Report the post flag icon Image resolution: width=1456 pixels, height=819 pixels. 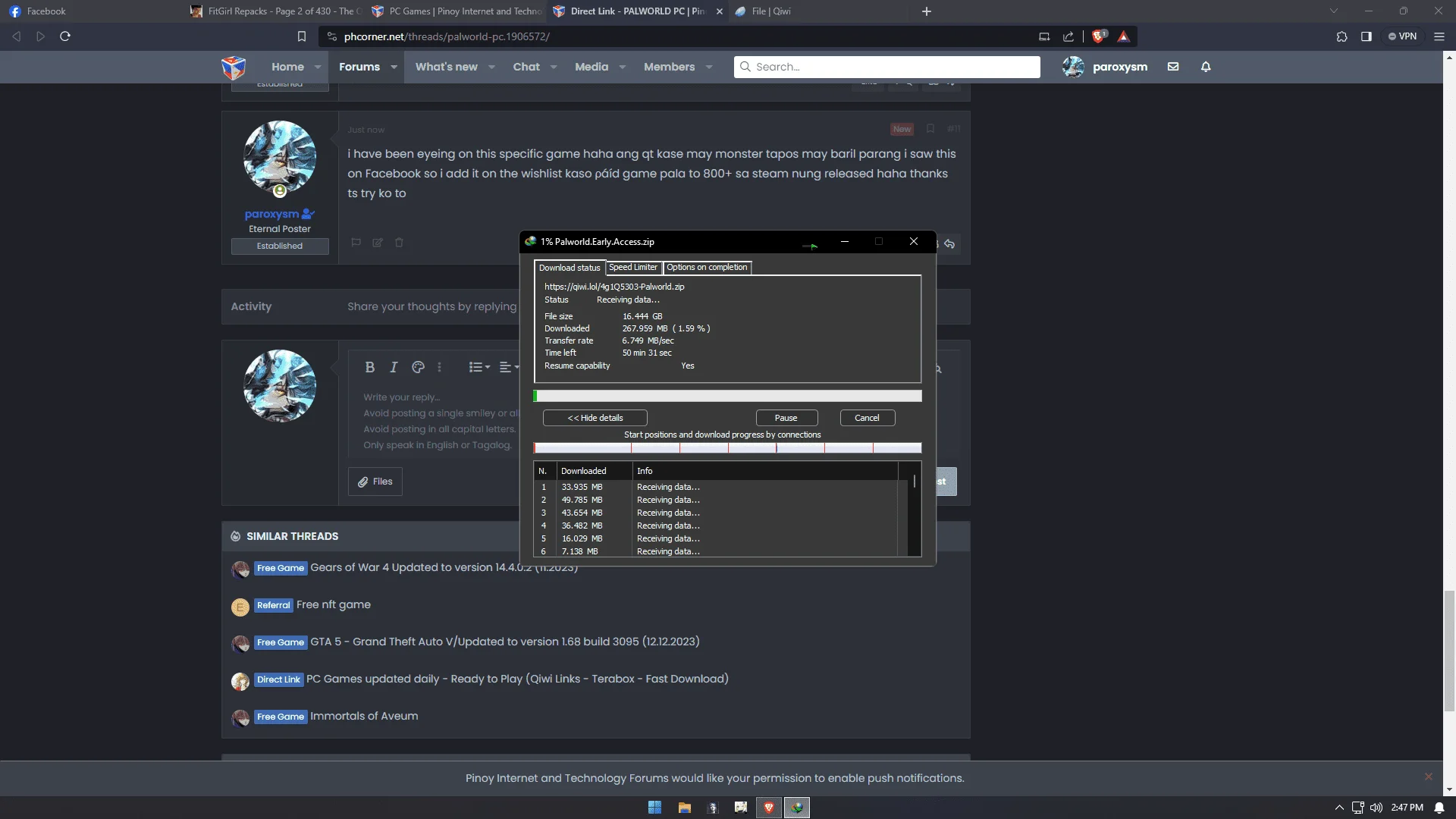[356, 243]
